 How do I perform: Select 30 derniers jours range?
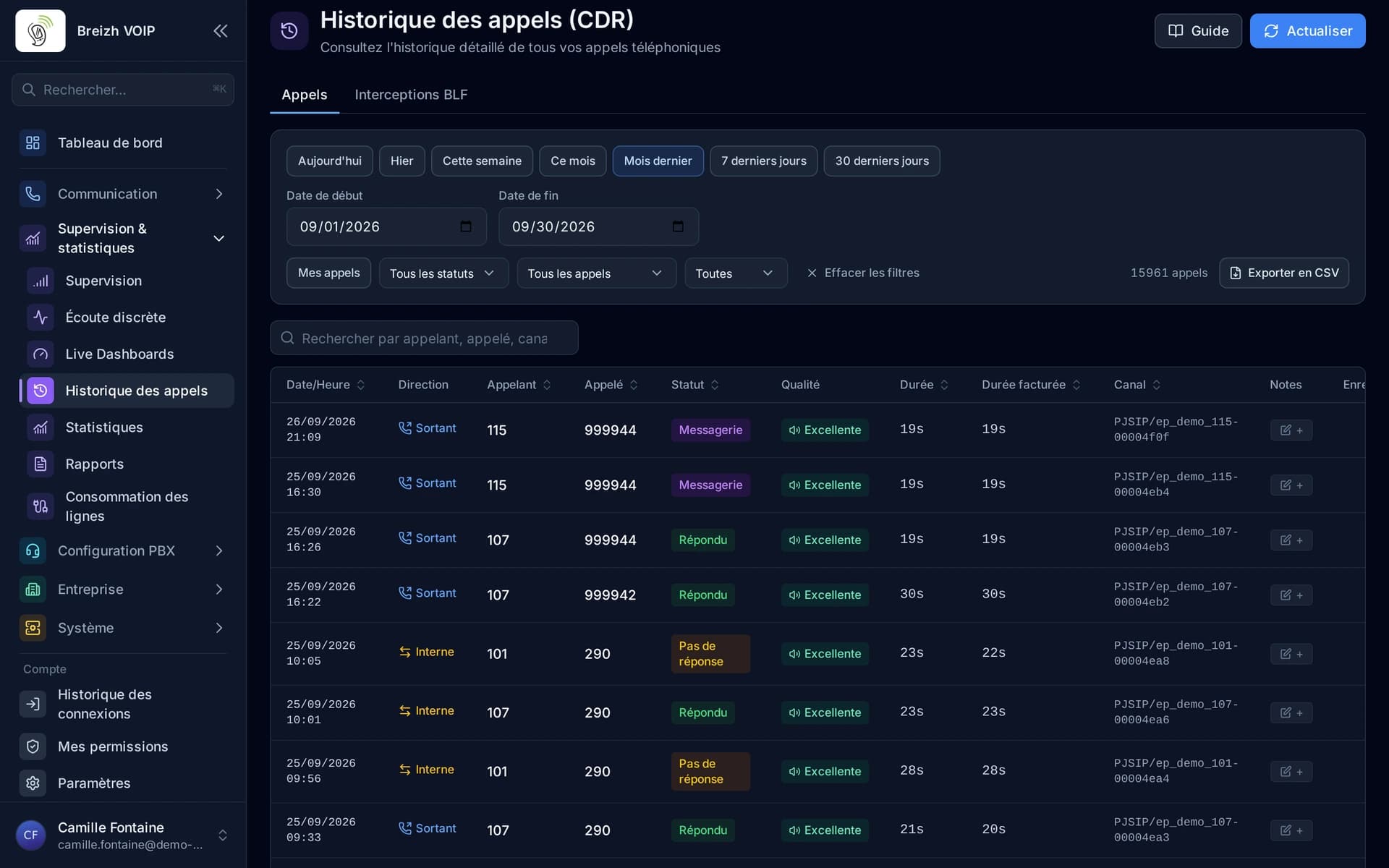point(882,161)
